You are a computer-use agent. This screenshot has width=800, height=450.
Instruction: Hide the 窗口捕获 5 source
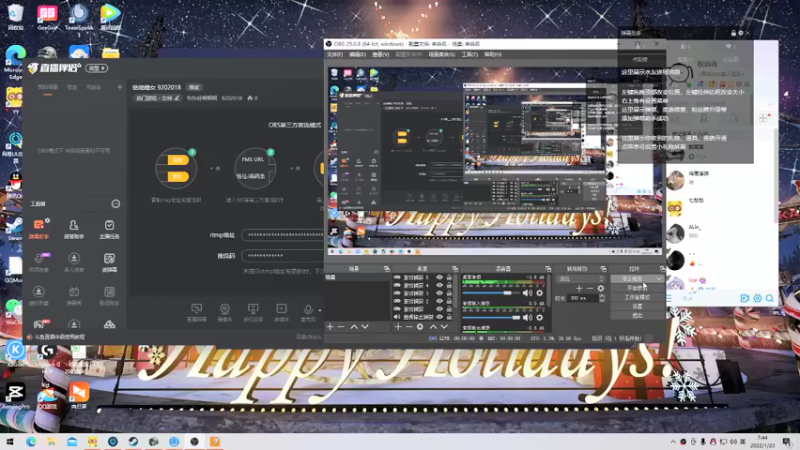click(x=439, y=278)
